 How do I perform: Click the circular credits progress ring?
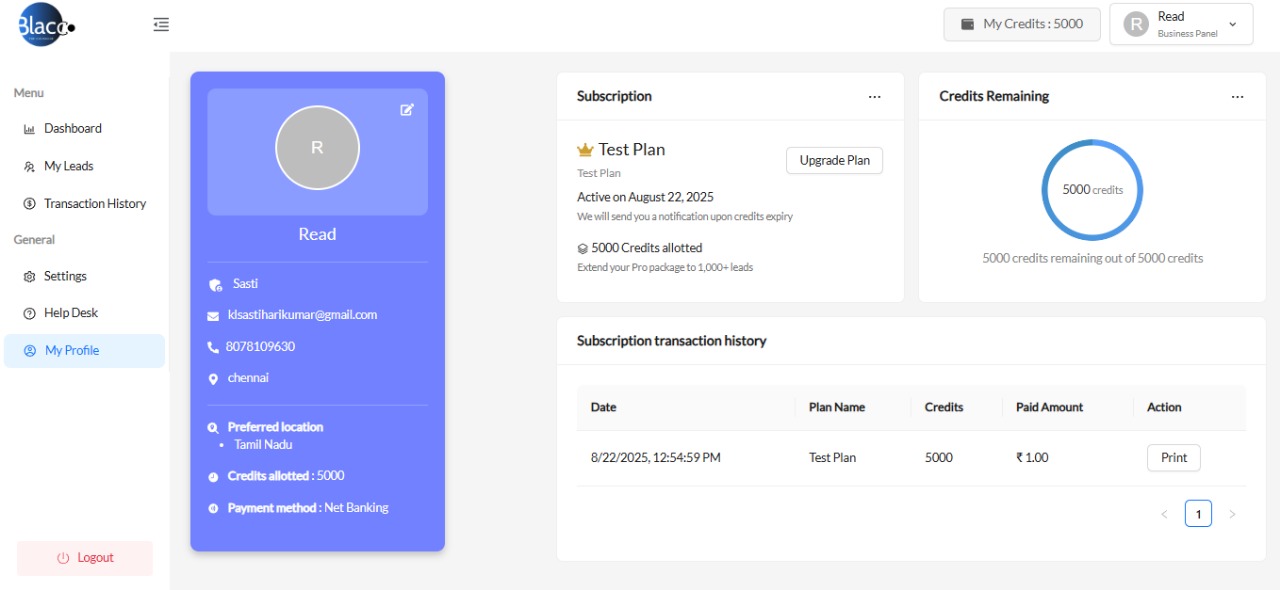[x=1092, y=190]
